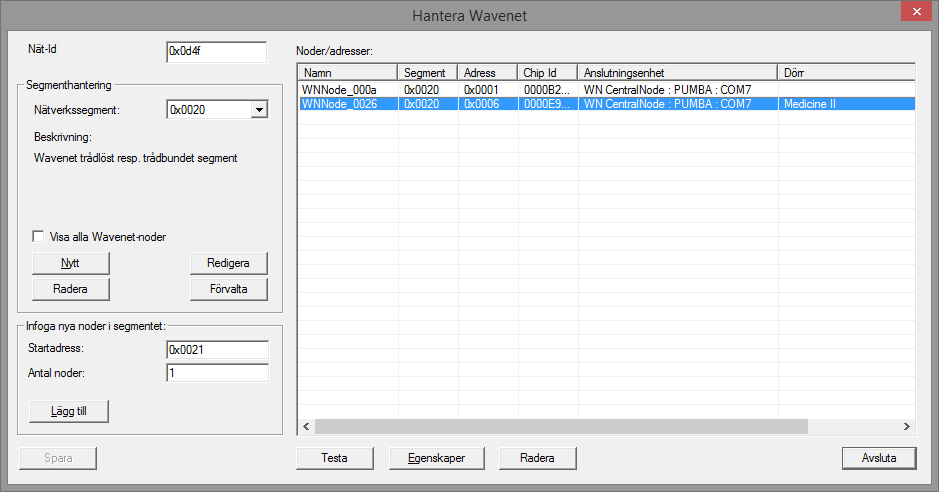Click the Nät-Id input field

click(216, 51)
